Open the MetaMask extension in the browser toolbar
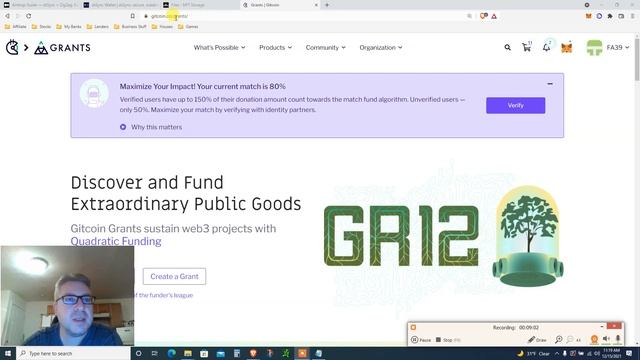 (589, 16)
